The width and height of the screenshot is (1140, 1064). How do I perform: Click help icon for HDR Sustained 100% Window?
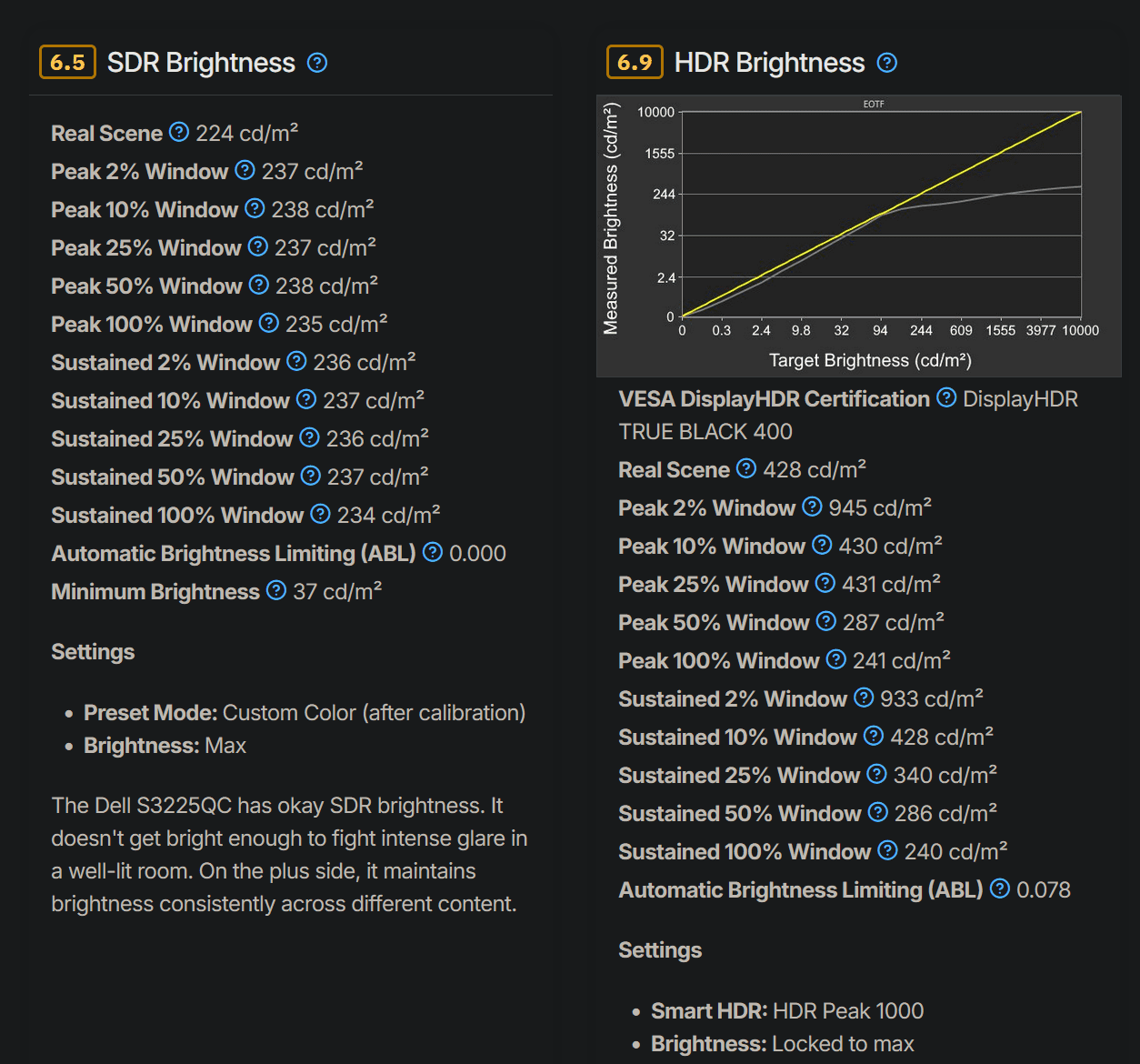tap(887, 851)
